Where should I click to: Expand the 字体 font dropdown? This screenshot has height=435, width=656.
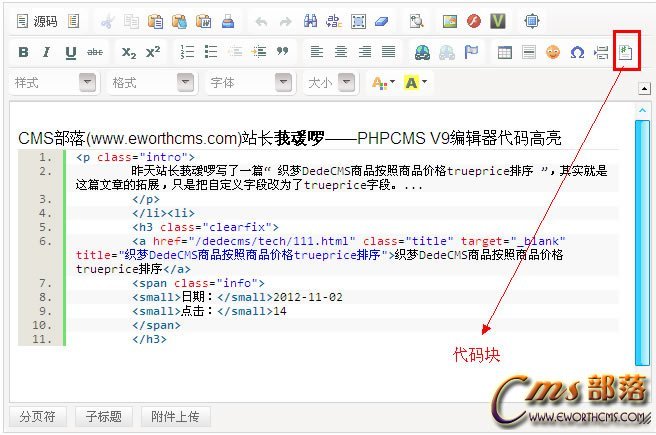[x=248, y=83]
